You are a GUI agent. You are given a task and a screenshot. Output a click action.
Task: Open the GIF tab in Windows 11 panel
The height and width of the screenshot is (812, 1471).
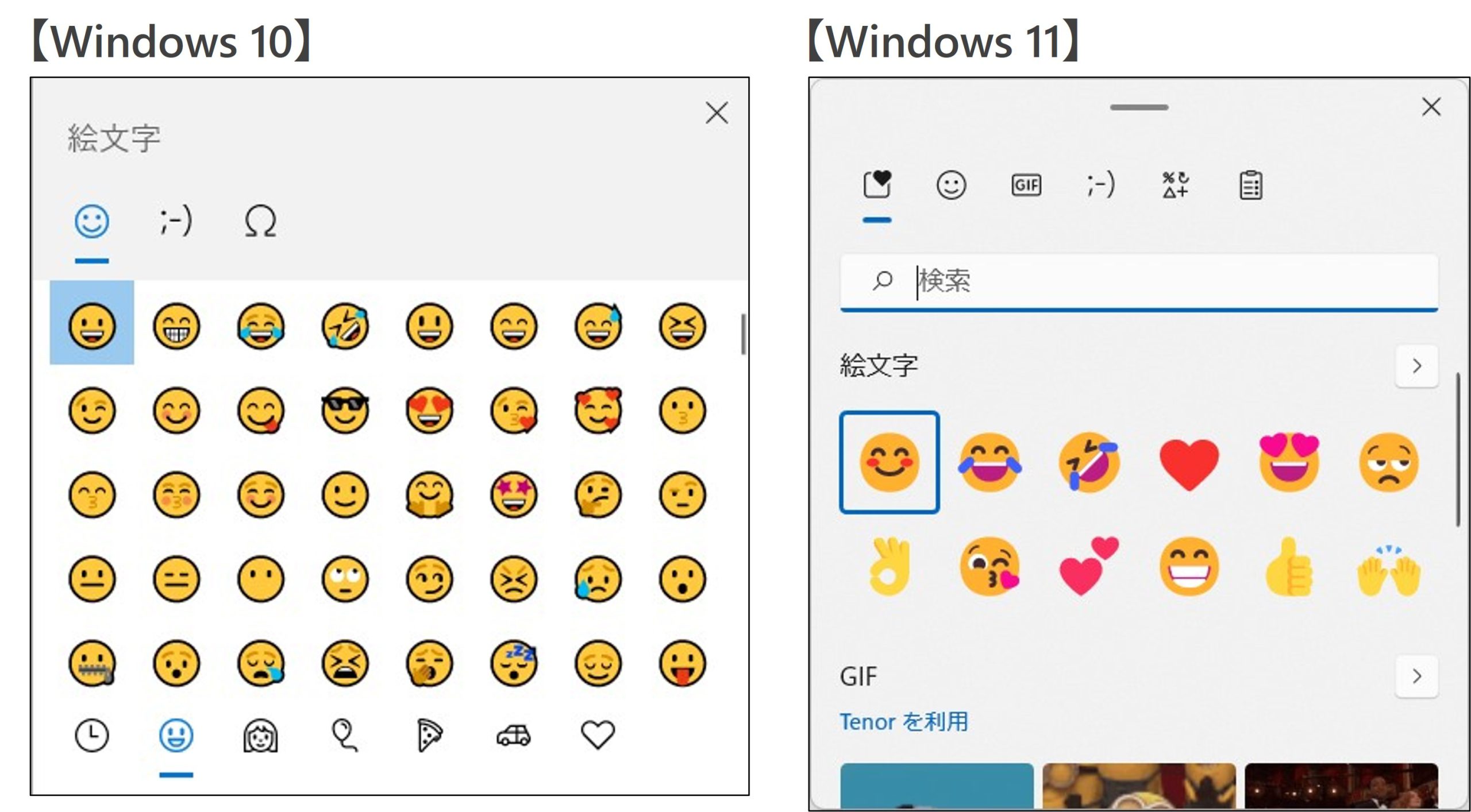(1026, 185)
